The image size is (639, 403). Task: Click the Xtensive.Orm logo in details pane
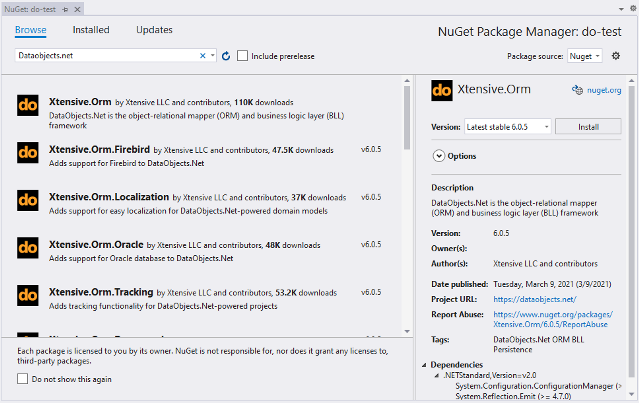click(442, 90)
